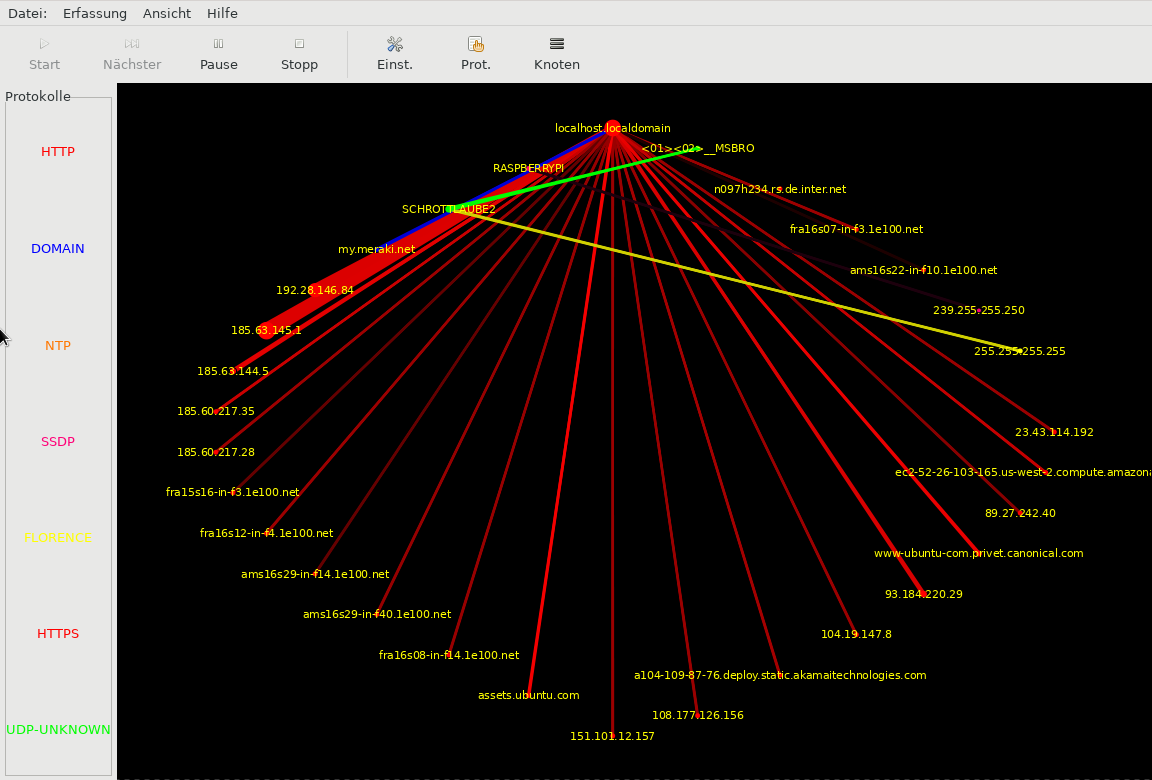Stop the capture using the Stopp icon

[x=299, y=45]
